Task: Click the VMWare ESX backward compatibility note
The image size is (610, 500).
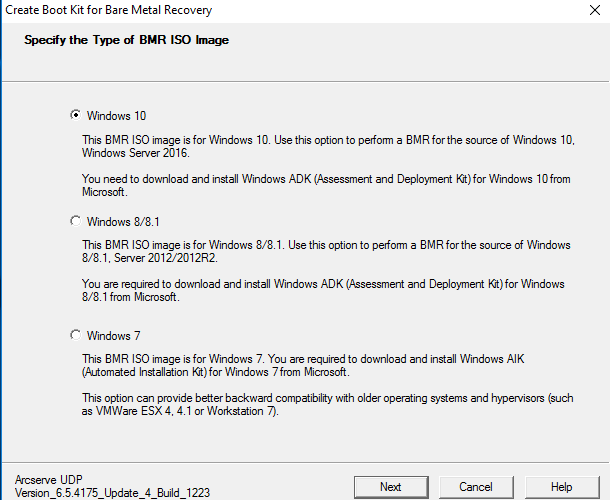Action: (328, 404)
